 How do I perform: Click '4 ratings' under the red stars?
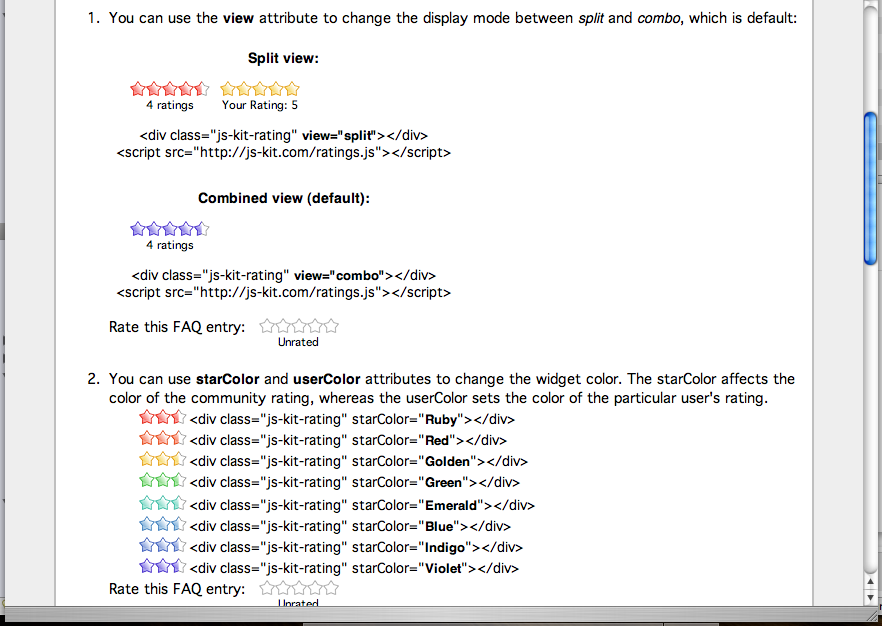(170, 105)
